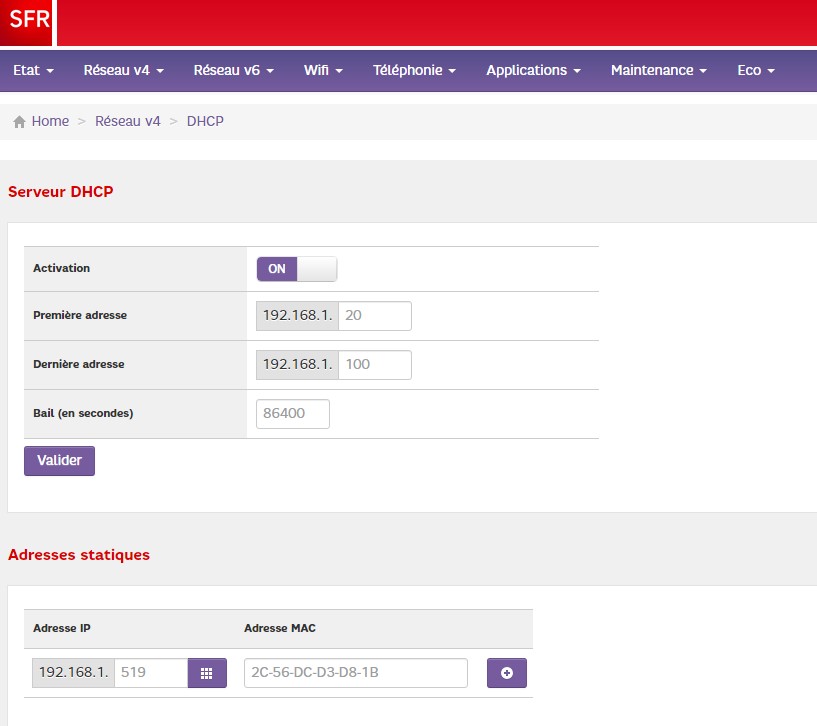Click the Première adresse input field
The width and height of the screenshot is (817, 726).
pos(375,316)
